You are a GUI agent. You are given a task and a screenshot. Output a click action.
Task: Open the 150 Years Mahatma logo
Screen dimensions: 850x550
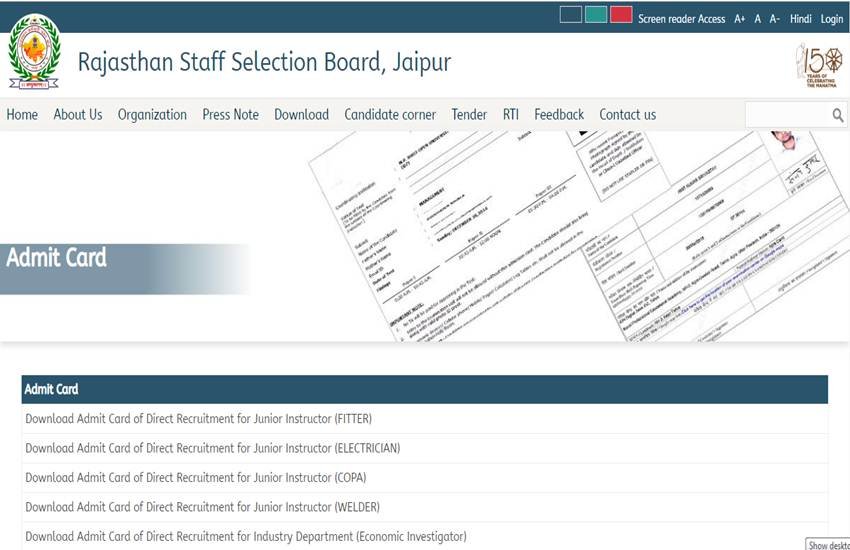819,66
